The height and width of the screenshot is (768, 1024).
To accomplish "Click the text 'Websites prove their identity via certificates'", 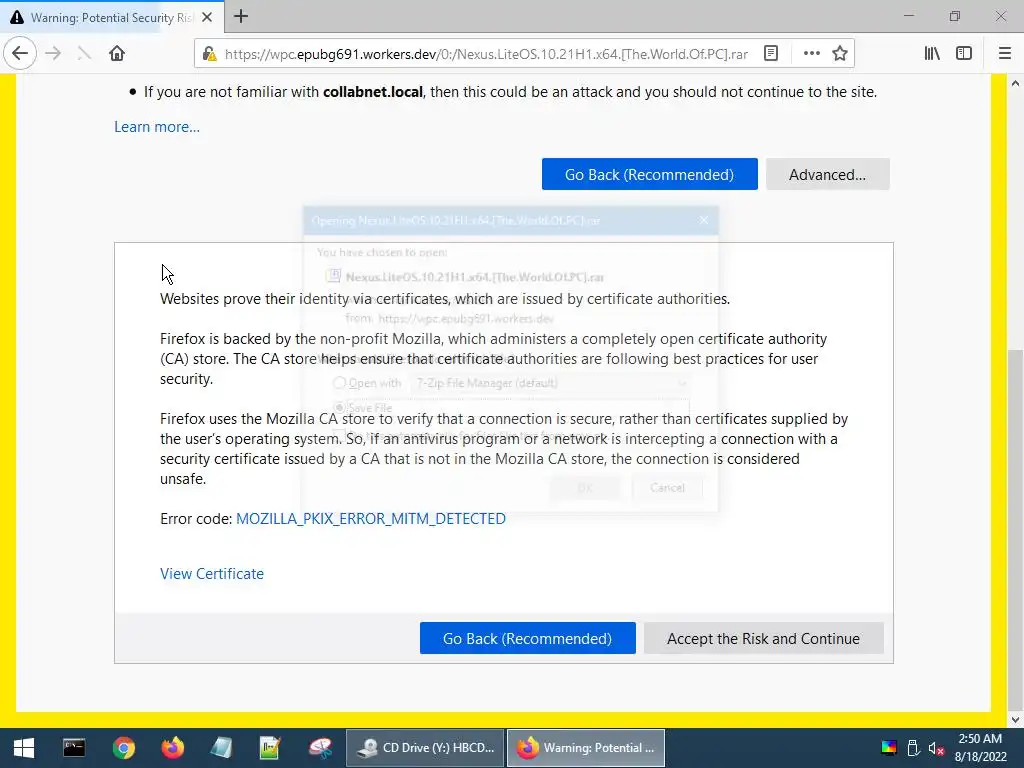I will pos(304,299).
